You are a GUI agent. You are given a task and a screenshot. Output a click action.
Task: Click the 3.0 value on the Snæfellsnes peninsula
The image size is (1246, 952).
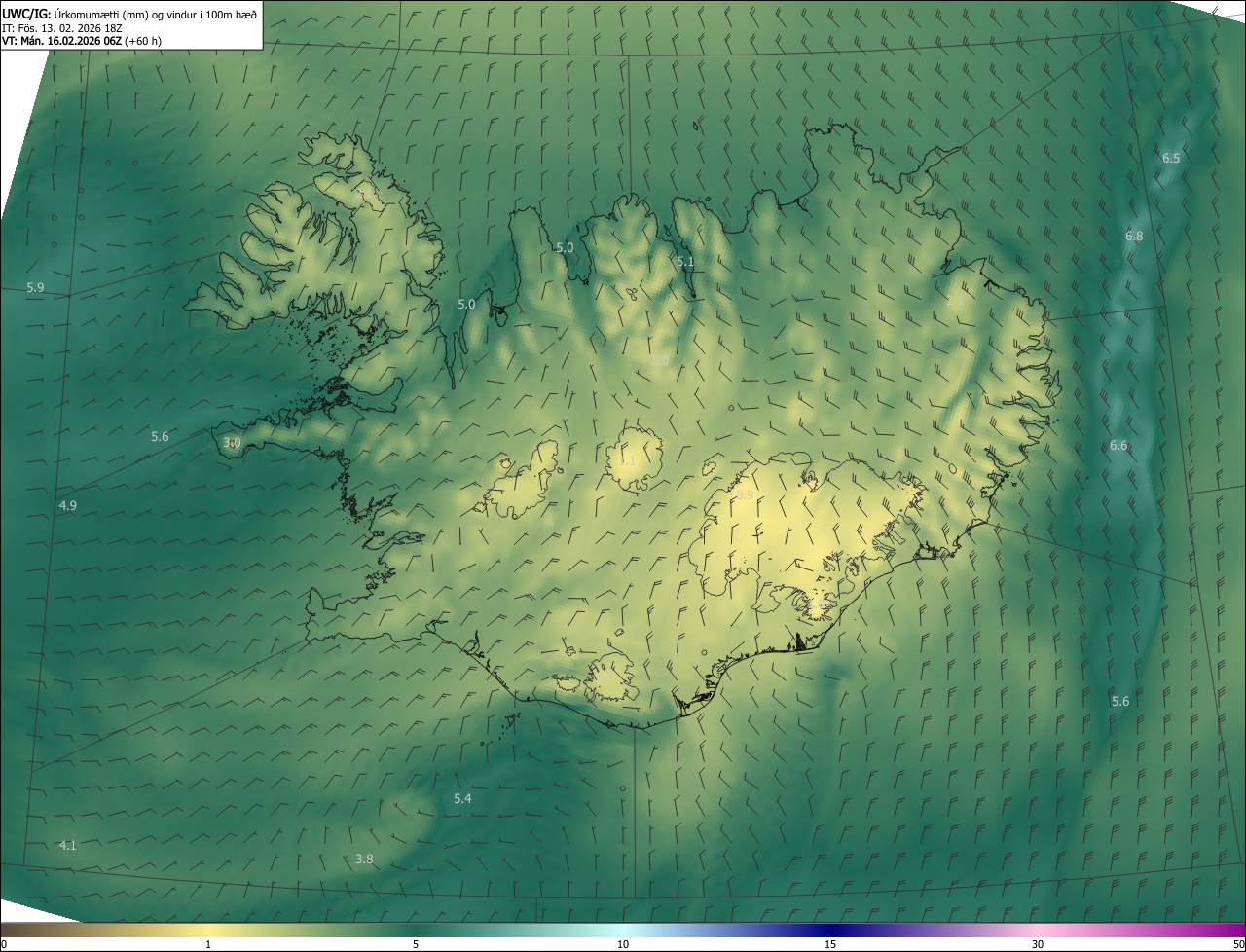tap(232, 443)
